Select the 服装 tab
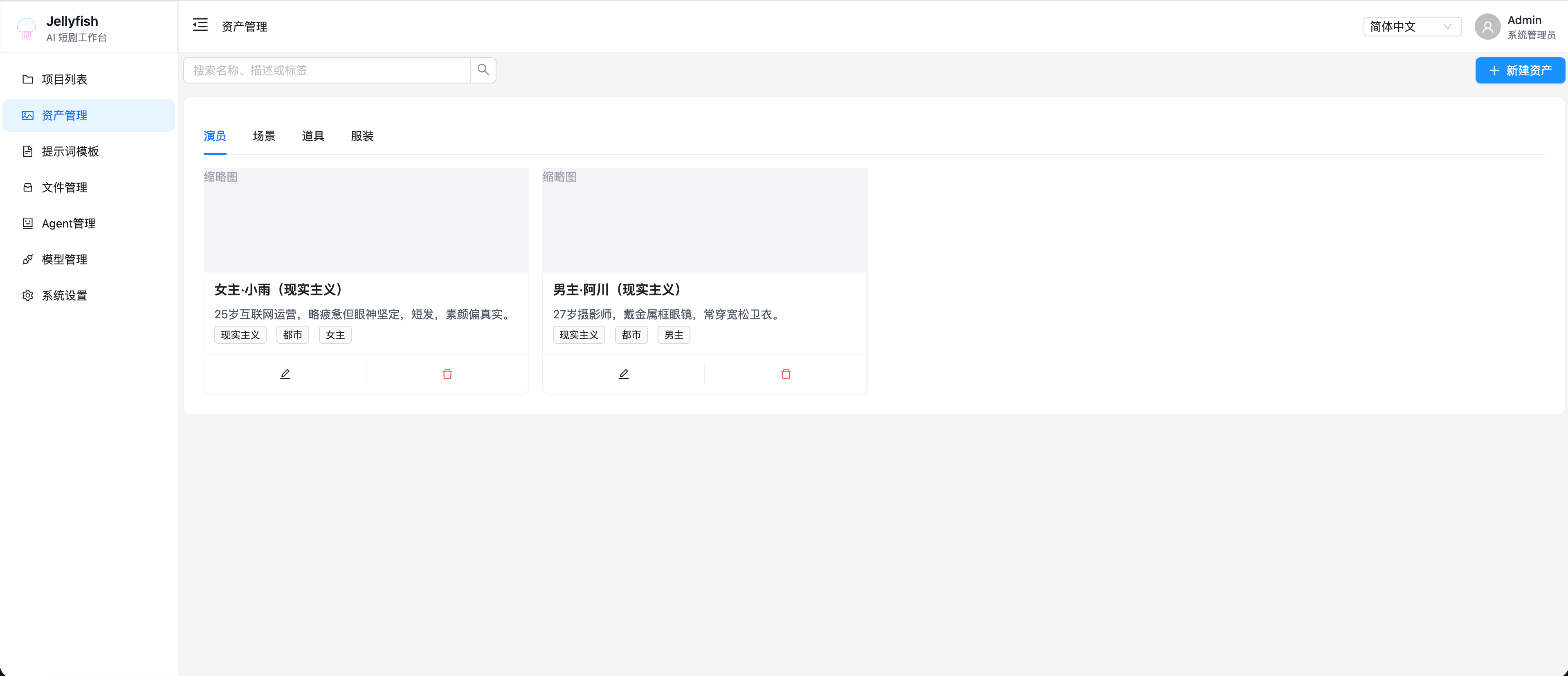 (362, 136)
